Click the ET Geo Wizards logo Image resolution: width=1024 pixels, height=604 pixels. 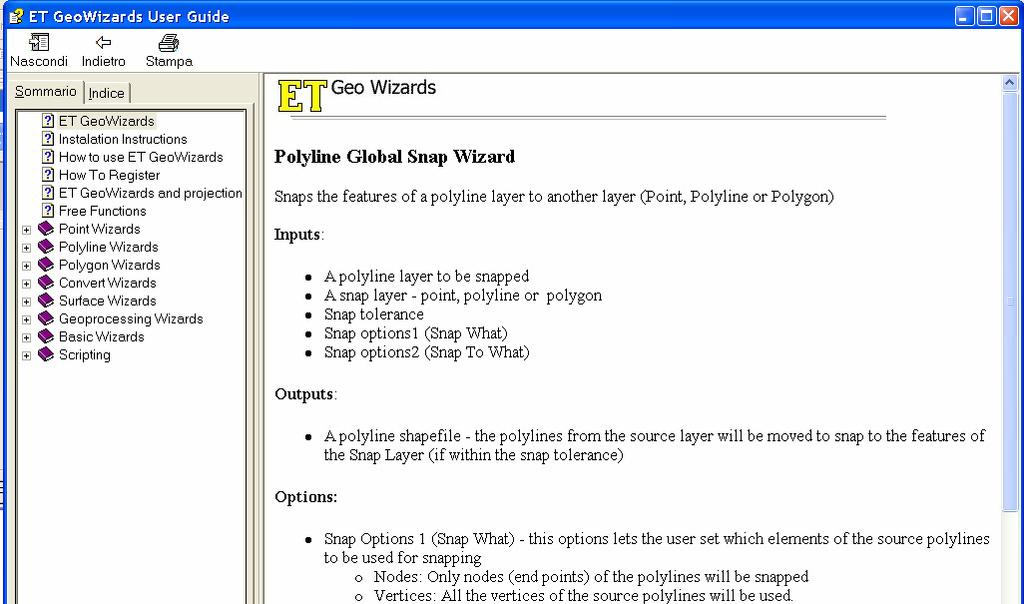[357, 95]
